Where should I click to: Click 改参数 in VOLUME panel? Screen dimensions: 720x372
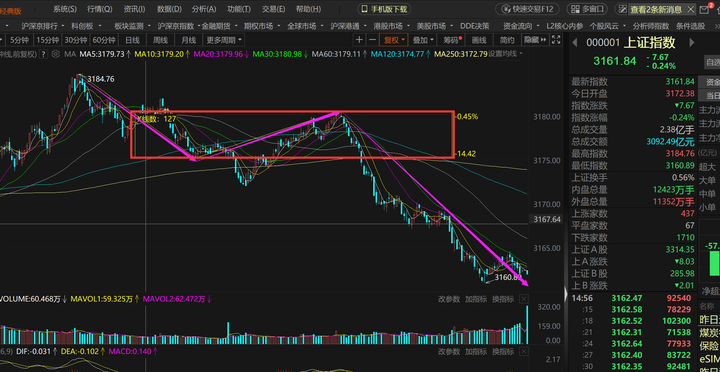coord(449,299)
